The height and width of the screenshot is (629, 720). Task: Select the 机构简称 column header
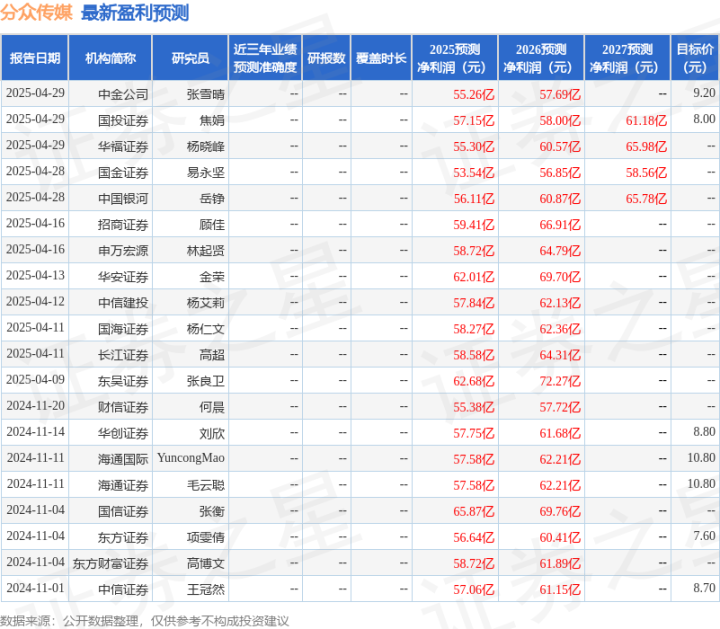pos(110,58)
